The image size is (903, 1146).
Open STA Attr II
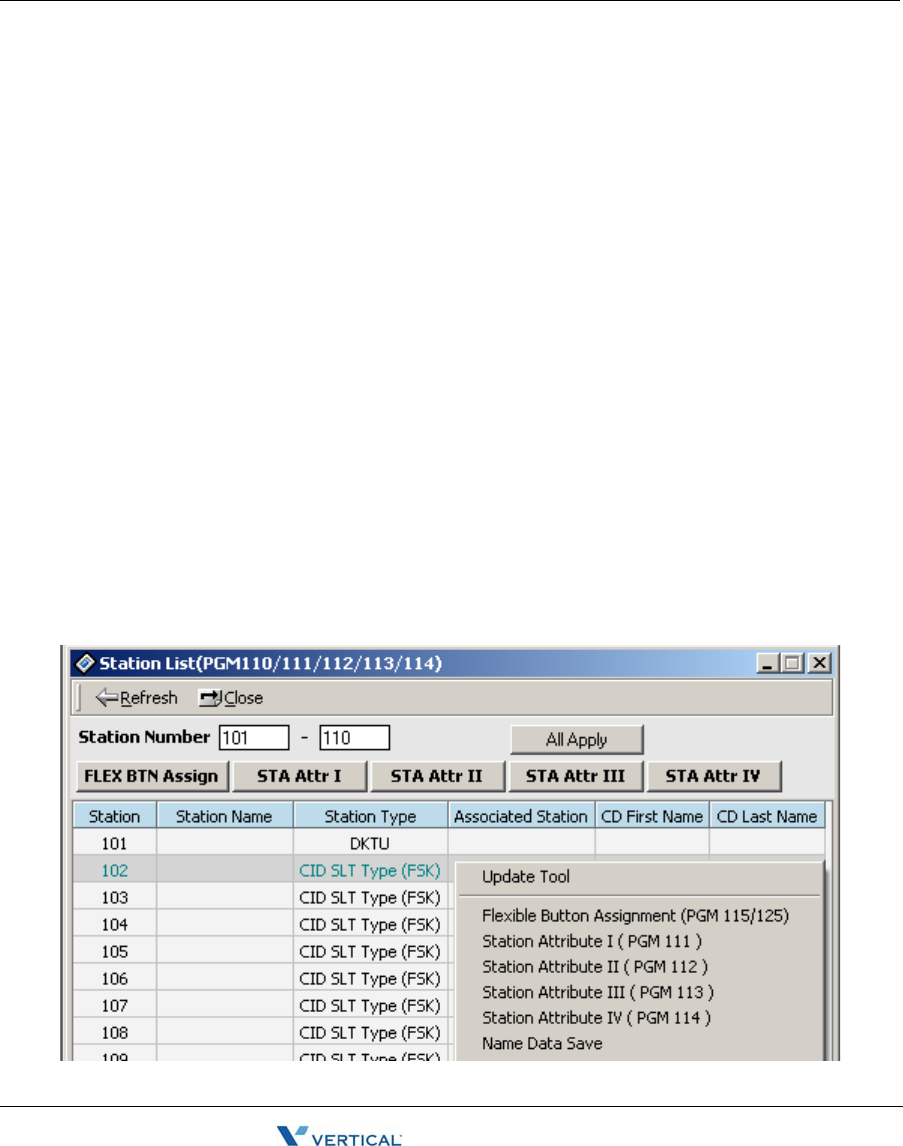(437, 776)
